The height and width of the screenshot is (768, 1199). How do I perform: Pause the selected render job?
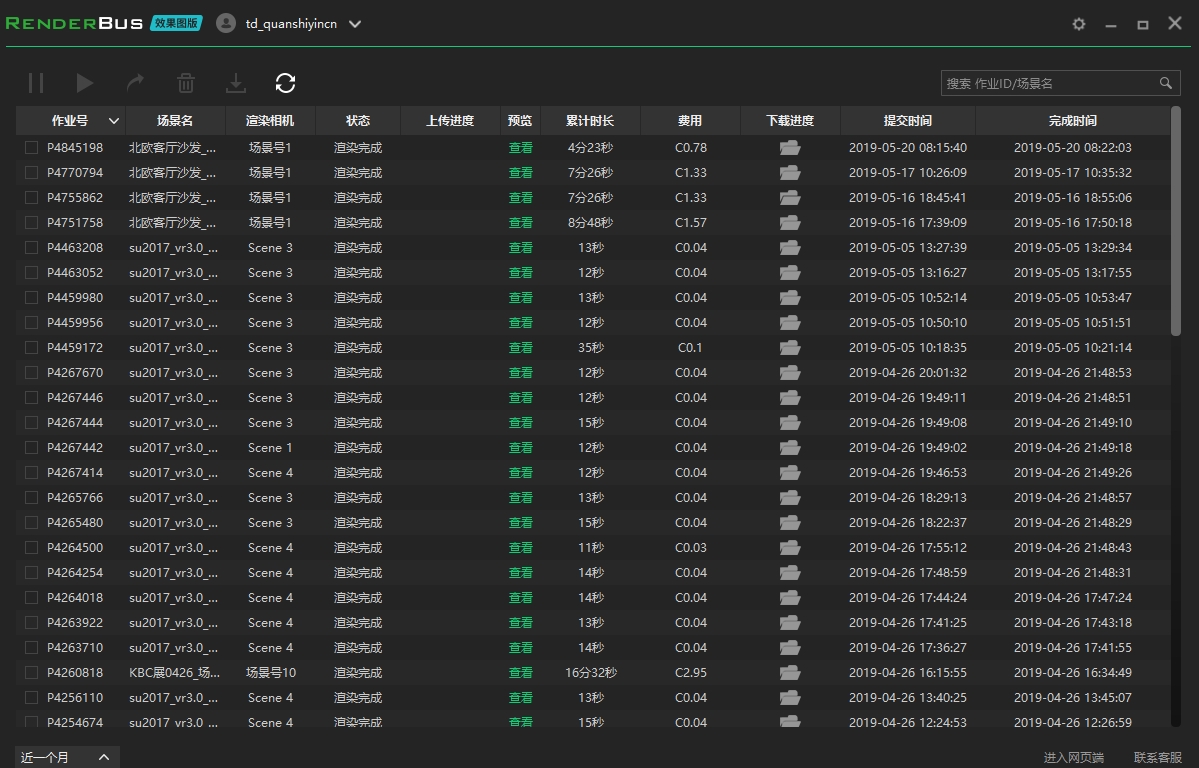(35, 83)
